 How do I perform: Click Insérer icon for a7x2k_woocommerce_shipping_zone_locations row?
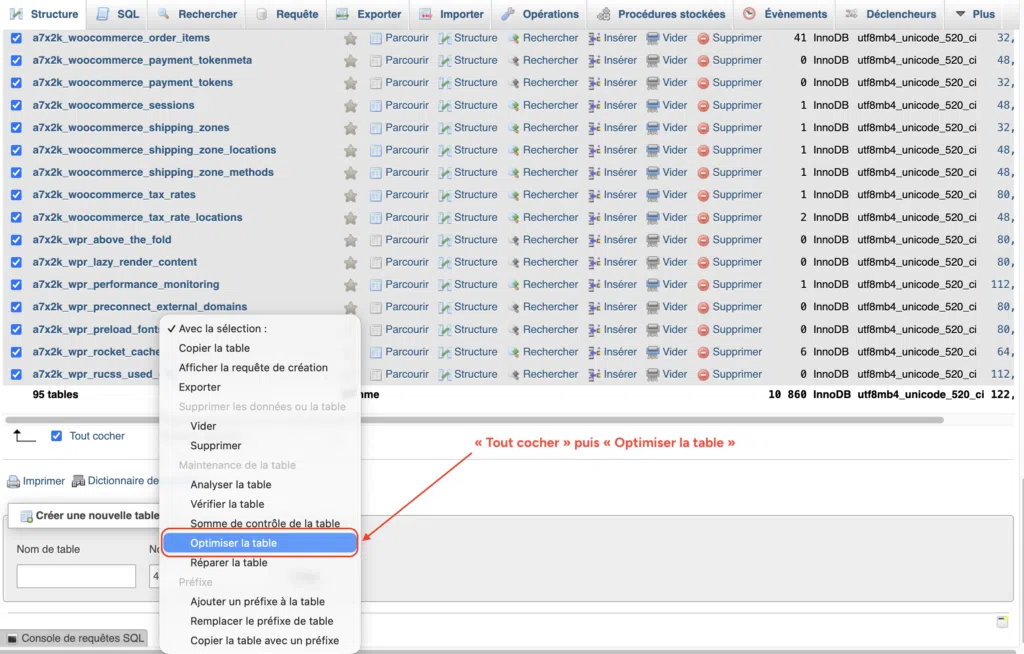click(x=594, y=150)
